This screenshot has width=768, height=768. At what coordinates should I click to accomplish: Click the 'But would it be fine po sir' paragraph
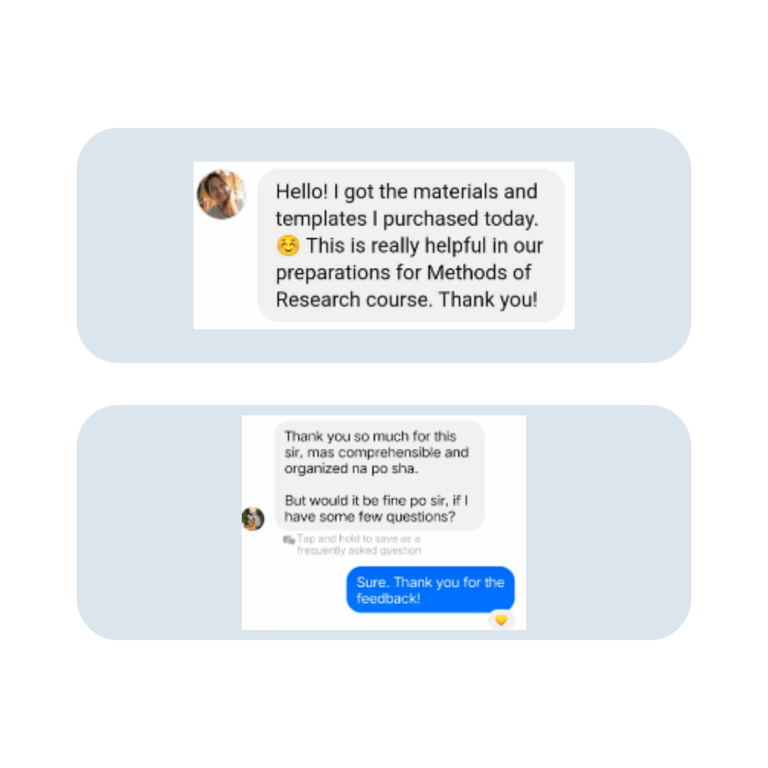coord(376,508)
